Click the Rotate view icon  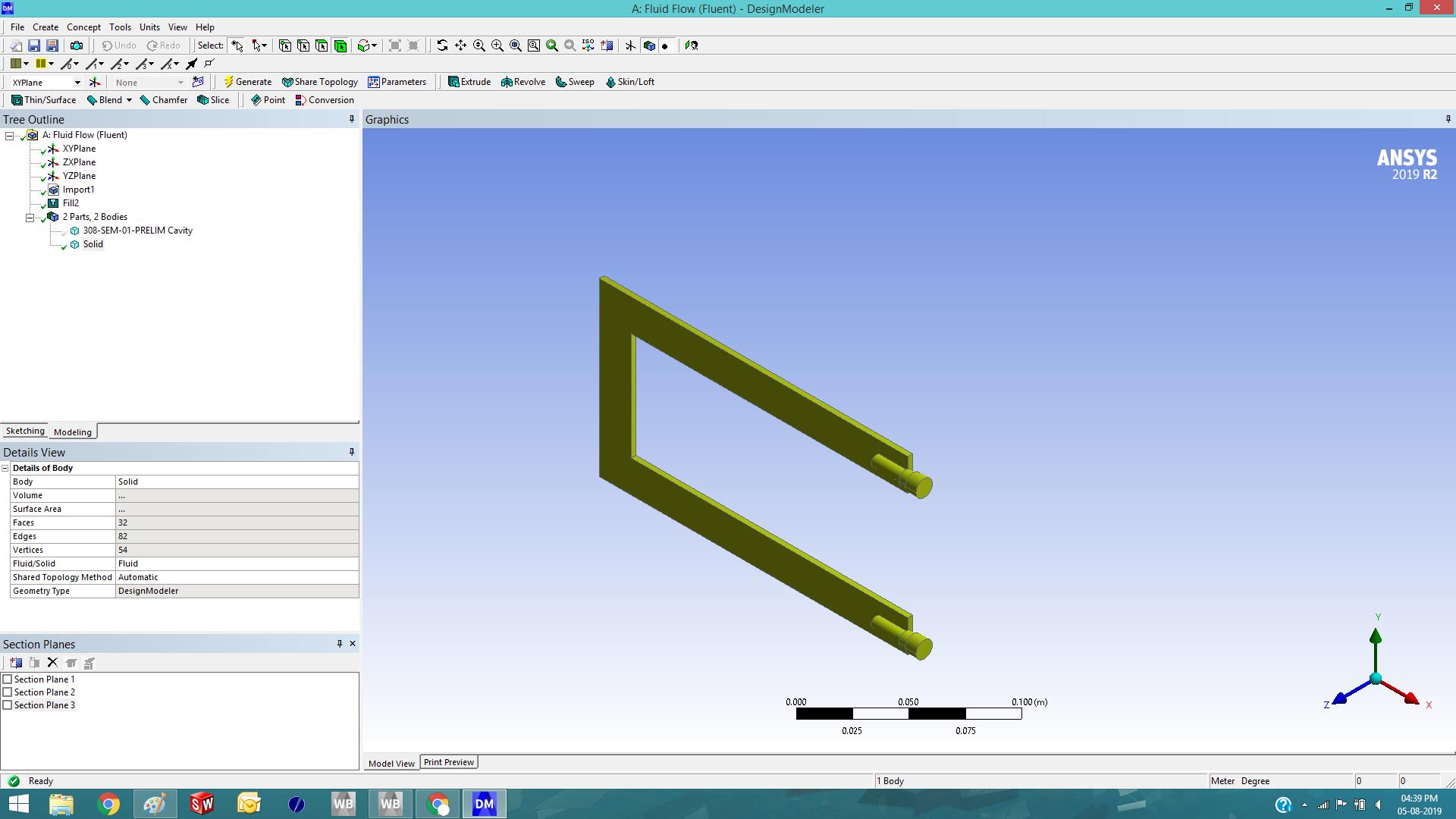442,45
